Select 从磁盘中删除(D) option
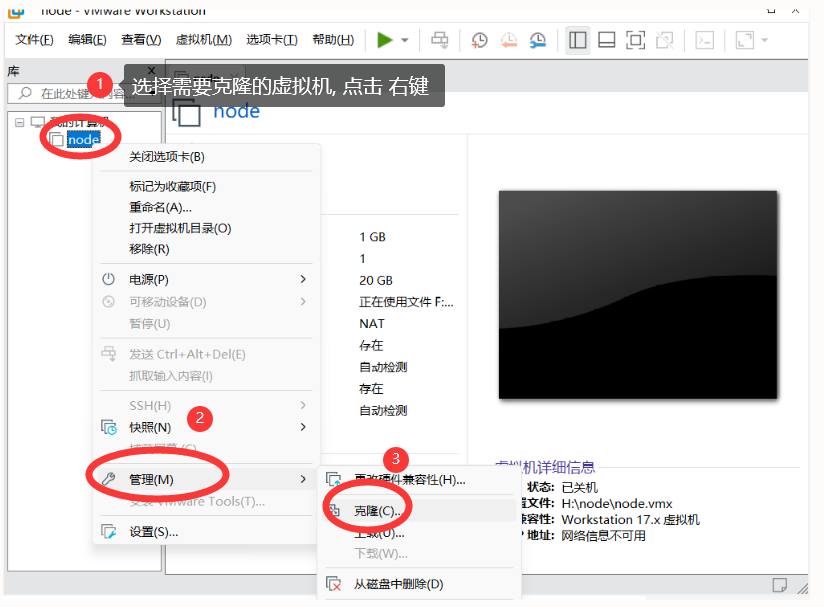The width and height of the screenshot is (824, 607). click(398, 584)
